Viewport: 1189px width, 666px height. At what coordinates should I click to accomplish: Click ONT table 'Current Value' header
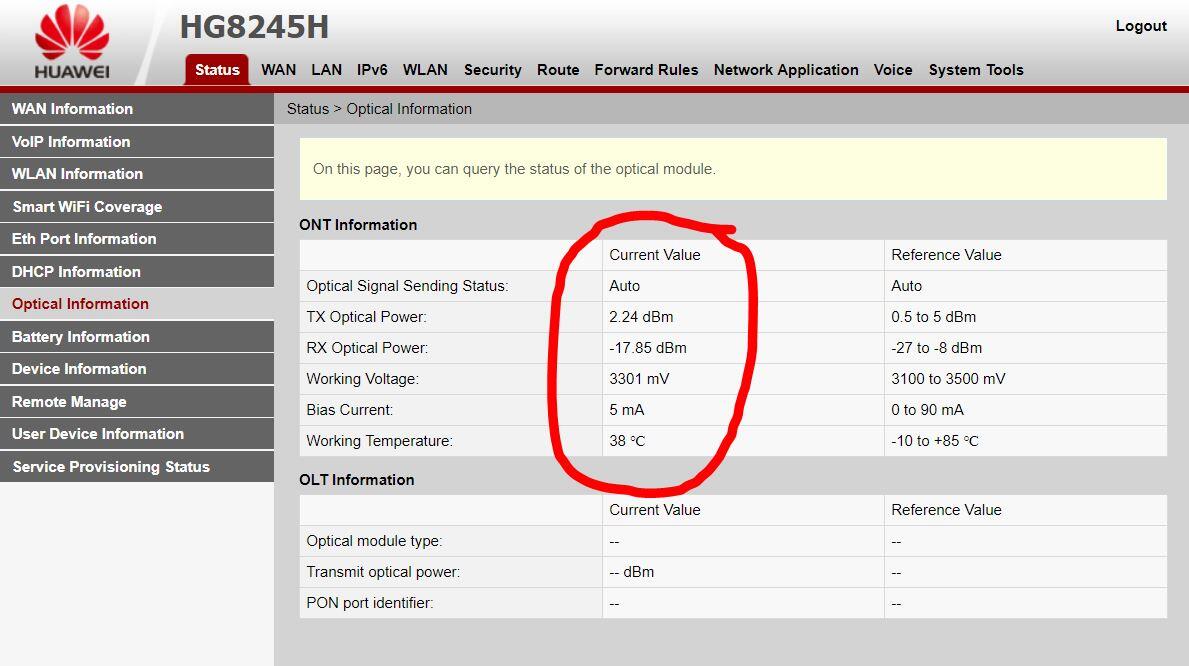tap(654, 255)
